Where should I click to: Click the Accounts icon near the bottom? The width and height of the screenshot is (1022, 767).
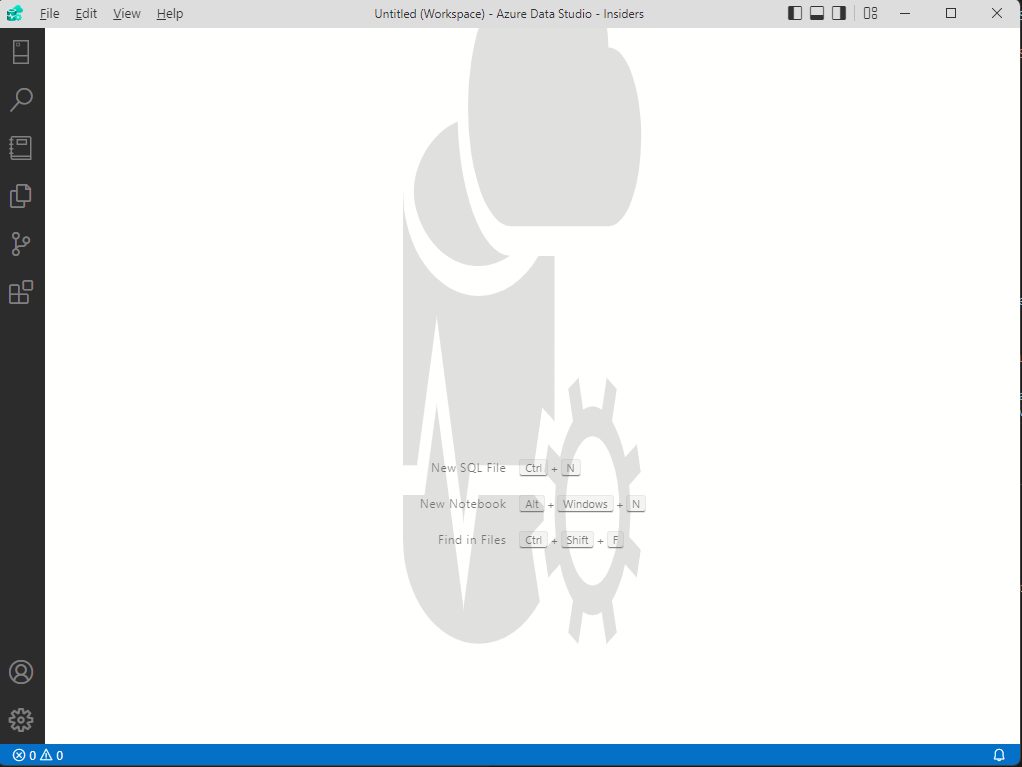(22, 672)
